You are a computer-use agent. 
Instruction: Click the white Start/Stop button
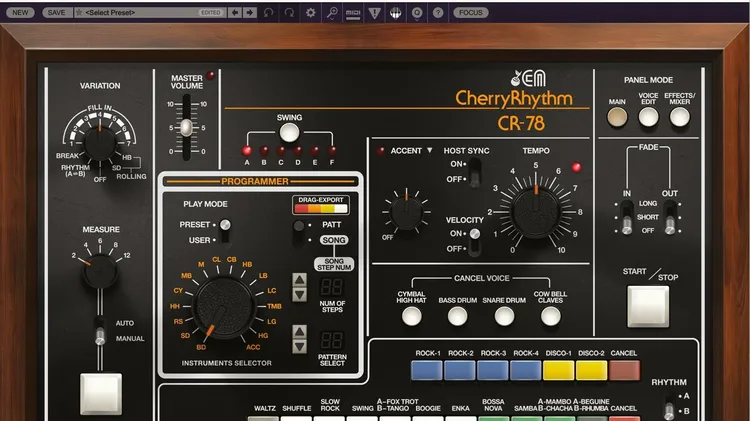(648, 307)
